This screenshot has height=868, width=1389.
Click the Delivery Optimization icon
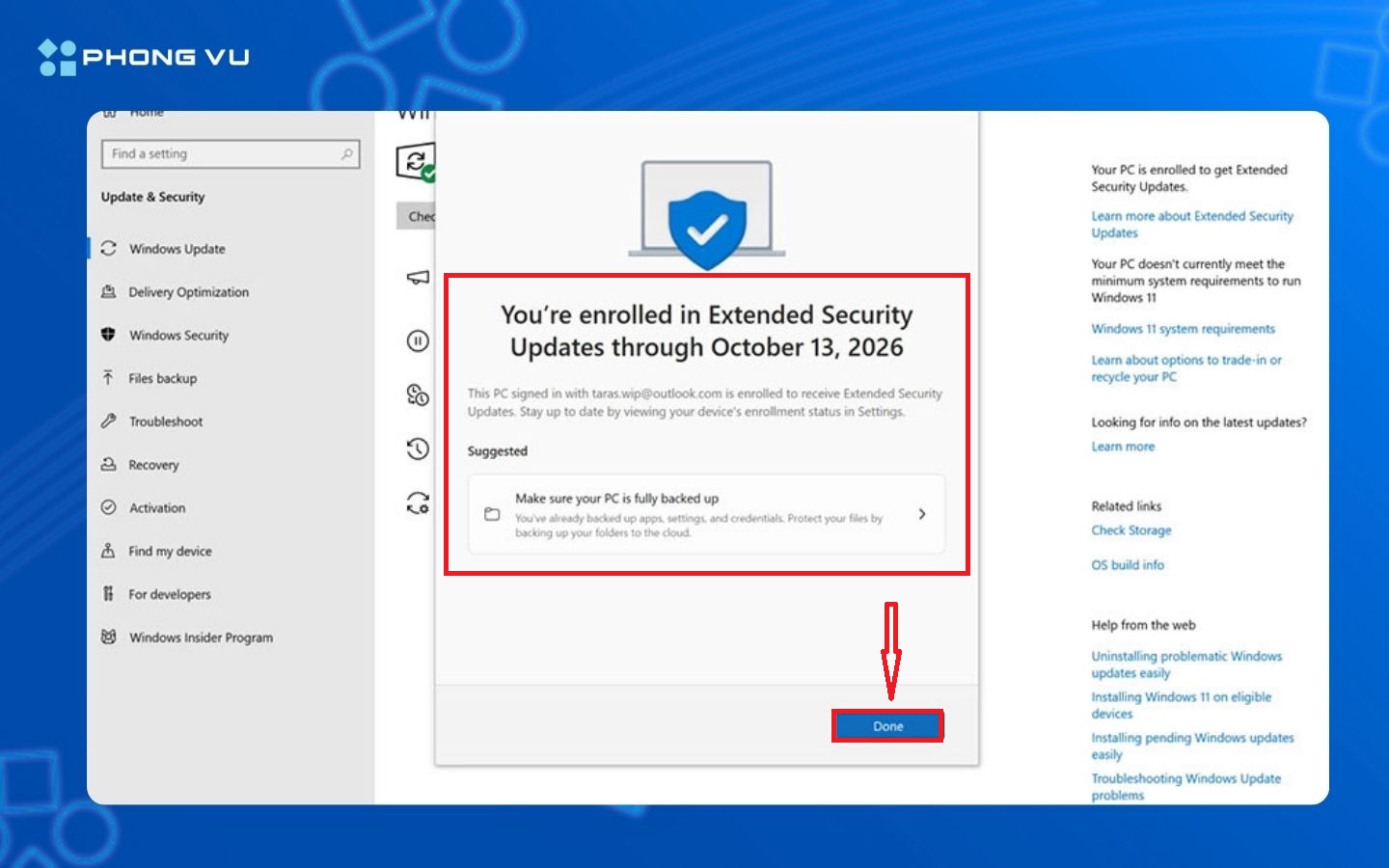coord(109,292)
